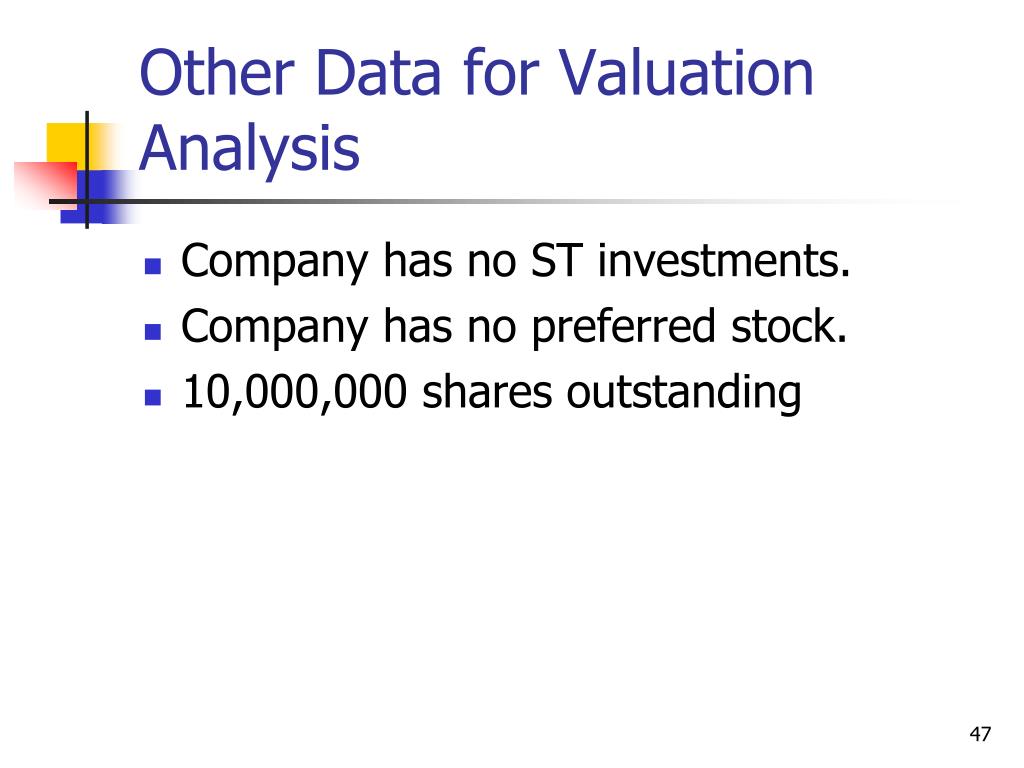This screenshot has width=1024, height=768.
Task: Click the word 'preferred' in the second bullet
Action: click(x=624, y=327)
